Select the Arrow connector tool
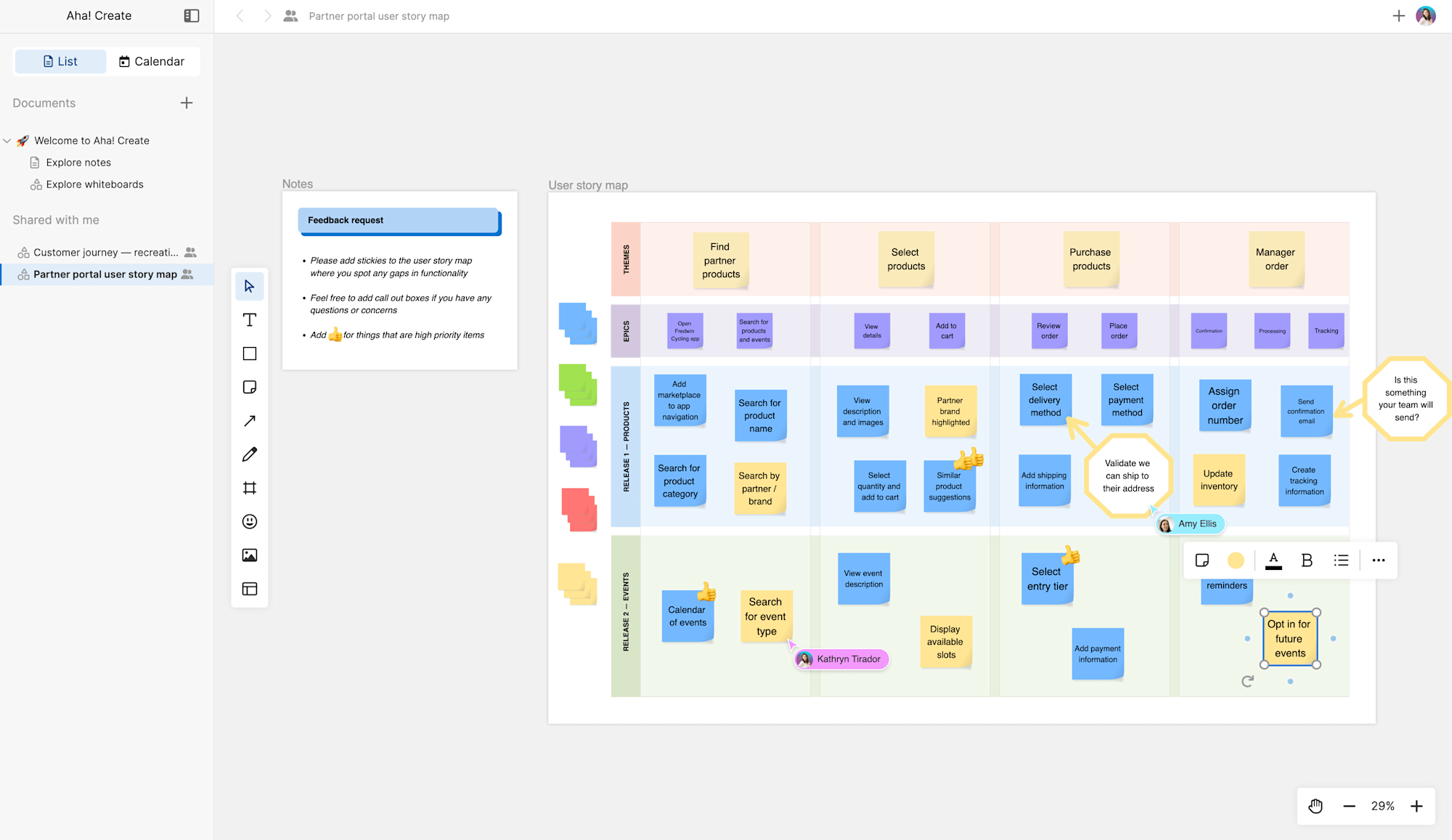 (x=250, y=421)
